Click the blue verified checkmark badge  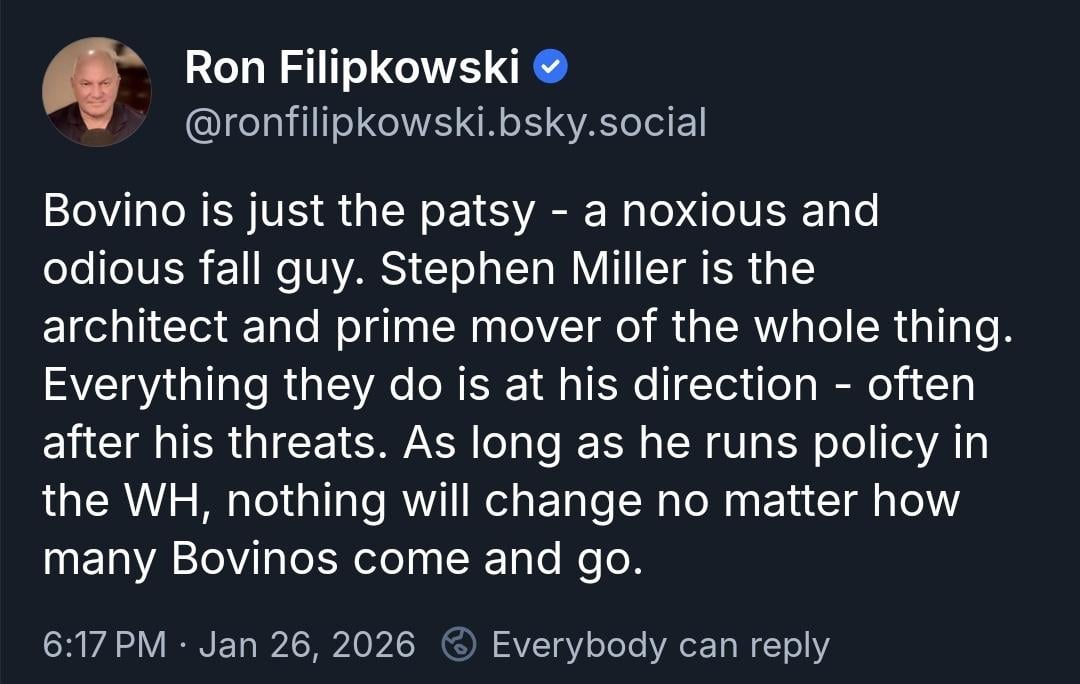(x=551, y=67)
